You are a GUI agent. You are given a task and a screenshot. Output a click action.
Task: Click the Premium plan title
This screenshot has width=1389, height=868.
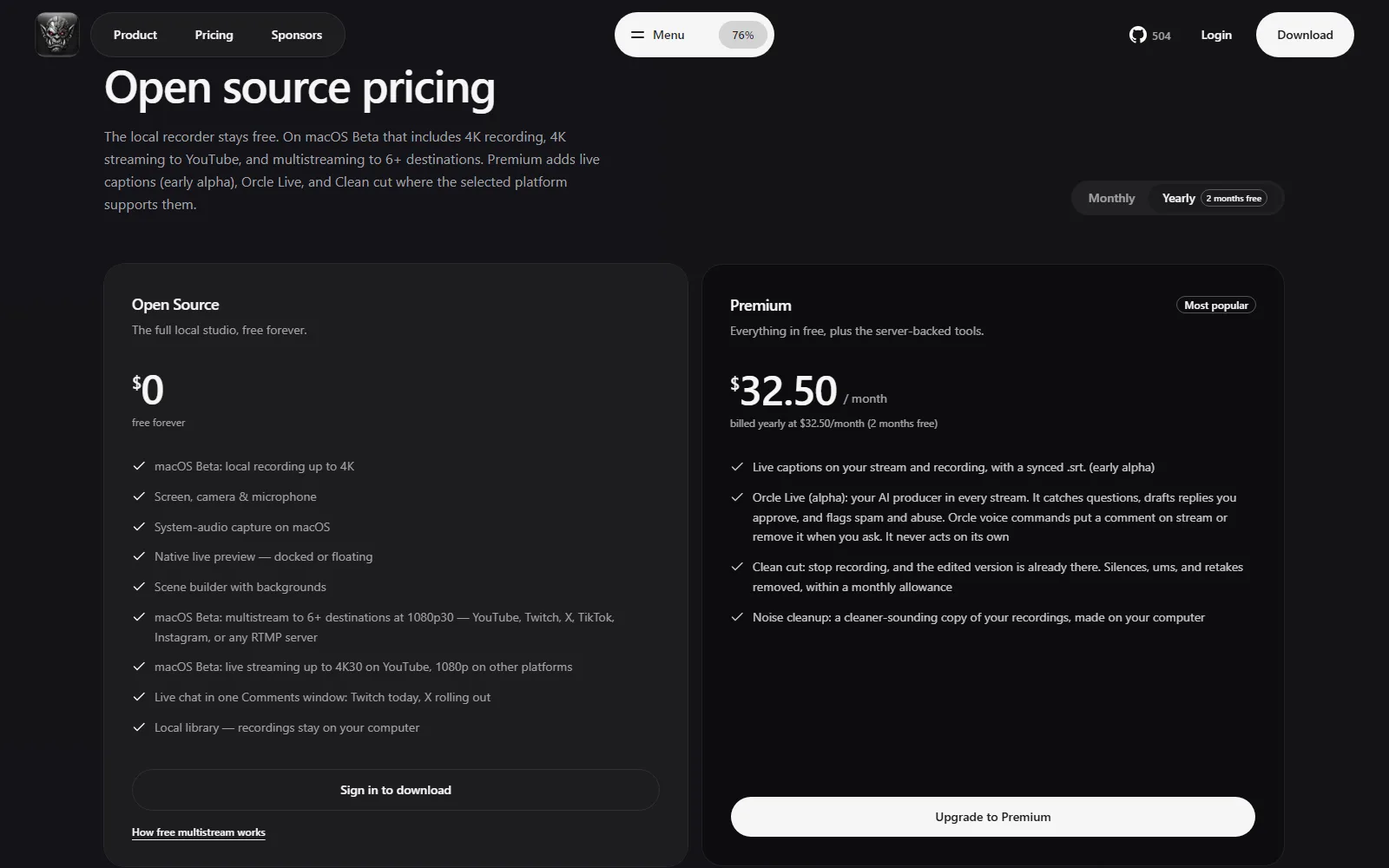point(760,306)
